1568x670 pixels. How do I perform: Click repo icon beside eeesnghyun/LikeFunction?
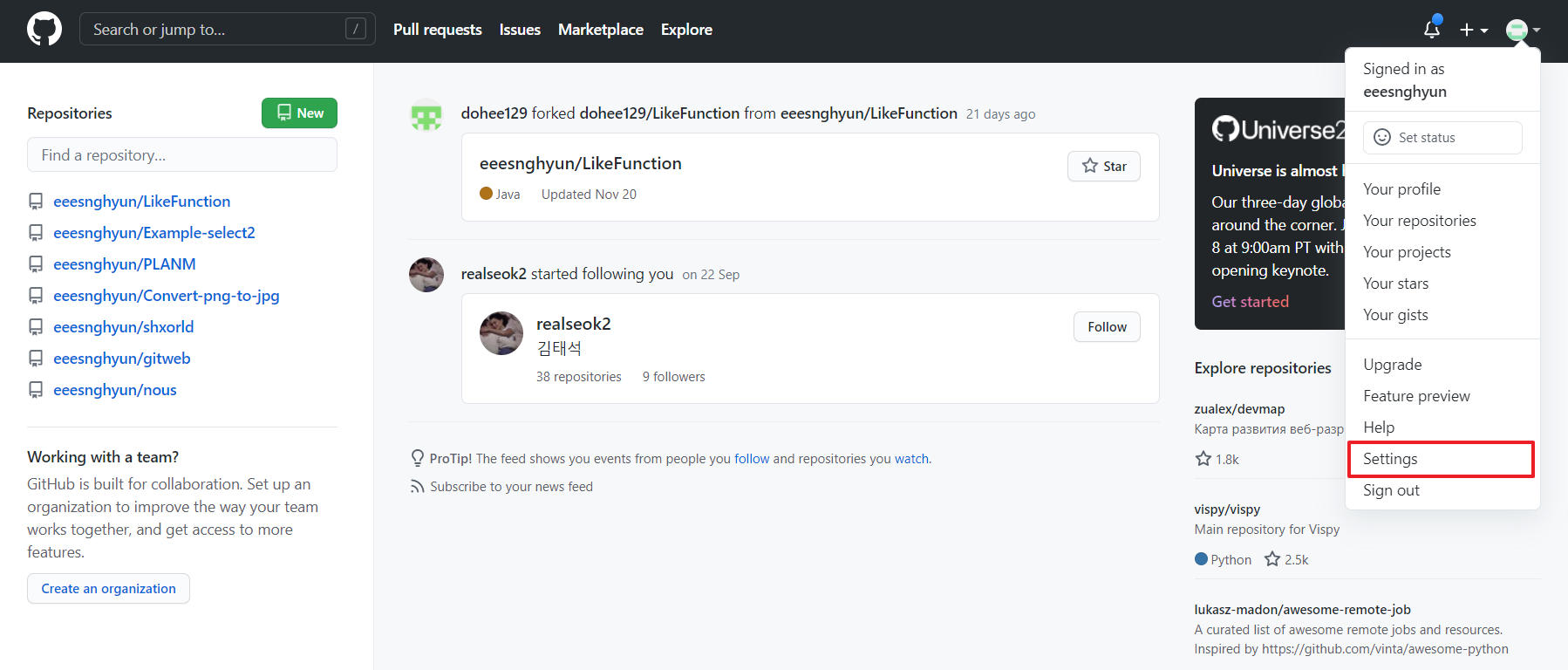[x=36, y=202]
